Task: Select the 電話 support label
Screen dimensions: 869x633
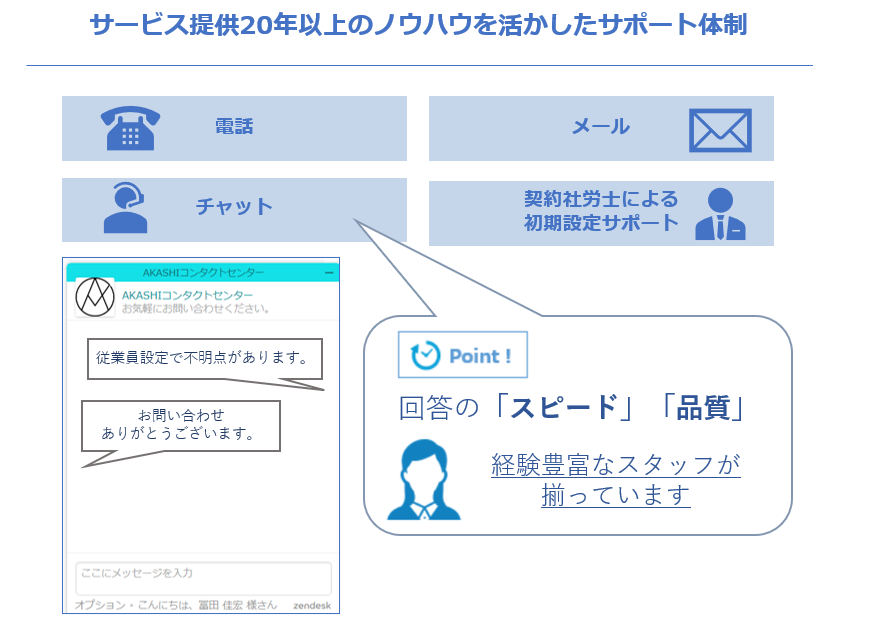Action: point(234,127)
